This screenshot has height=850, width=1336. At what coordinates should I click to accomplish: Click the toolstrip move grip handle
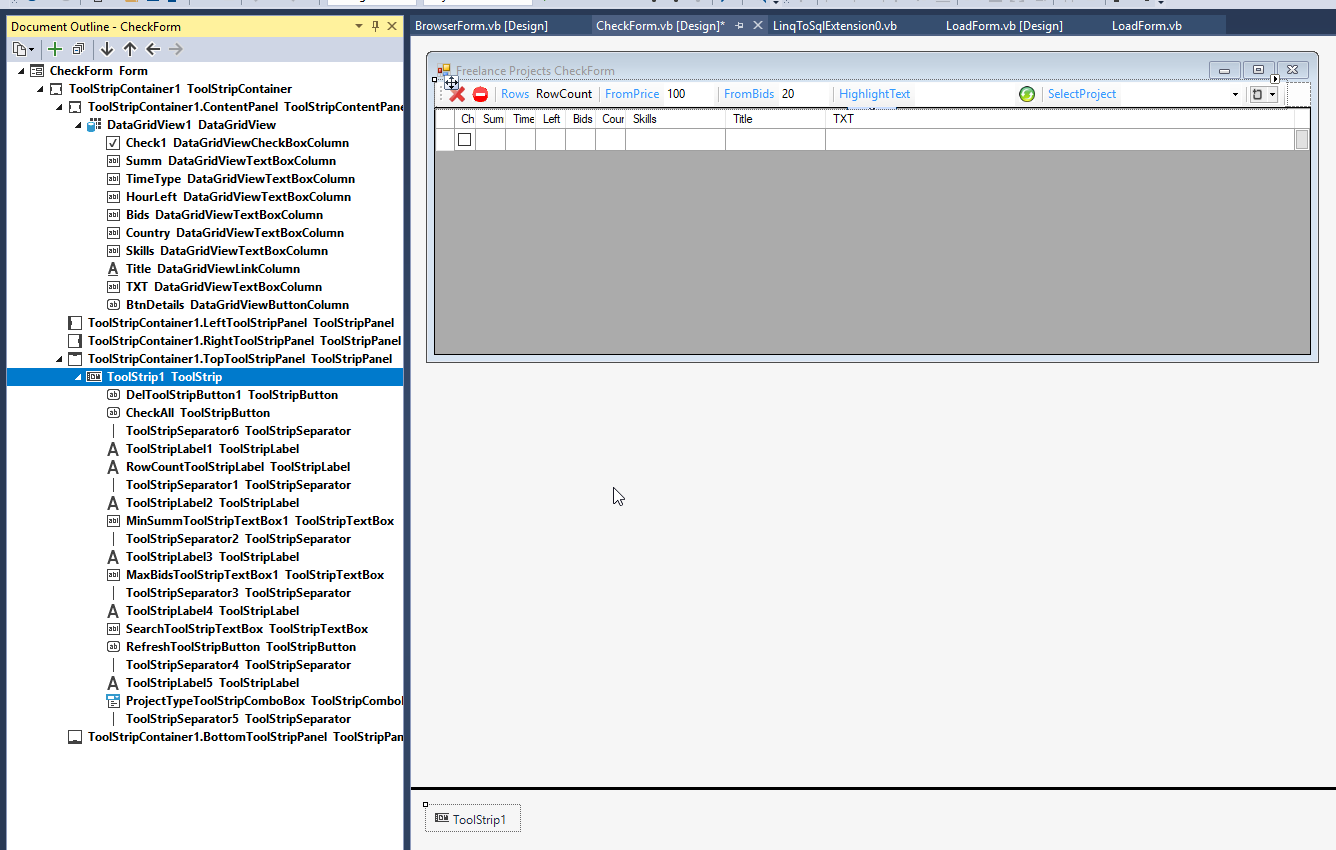click(x=451, y=83)
